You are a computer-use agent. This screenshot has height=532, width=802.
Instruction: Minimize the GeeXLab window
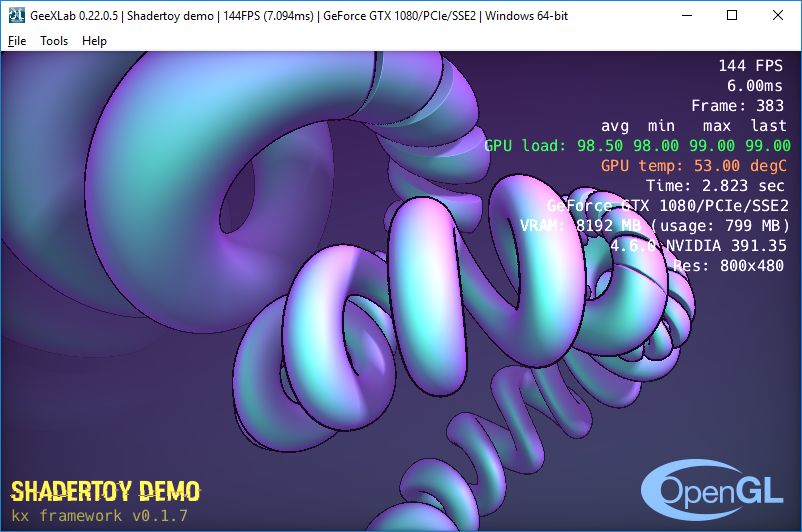(x=687, y=15)
